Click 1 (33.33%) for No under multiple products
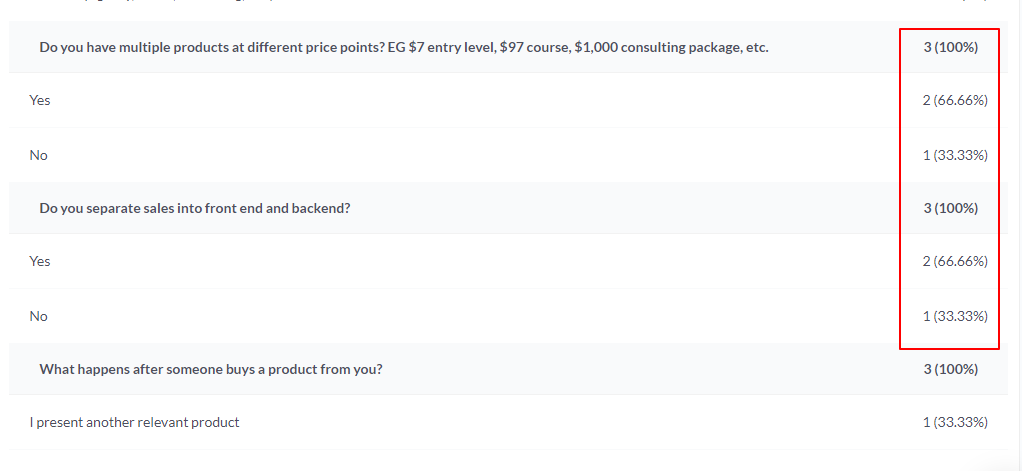The width and height of the screenshot is (1022, 471). 955,155
